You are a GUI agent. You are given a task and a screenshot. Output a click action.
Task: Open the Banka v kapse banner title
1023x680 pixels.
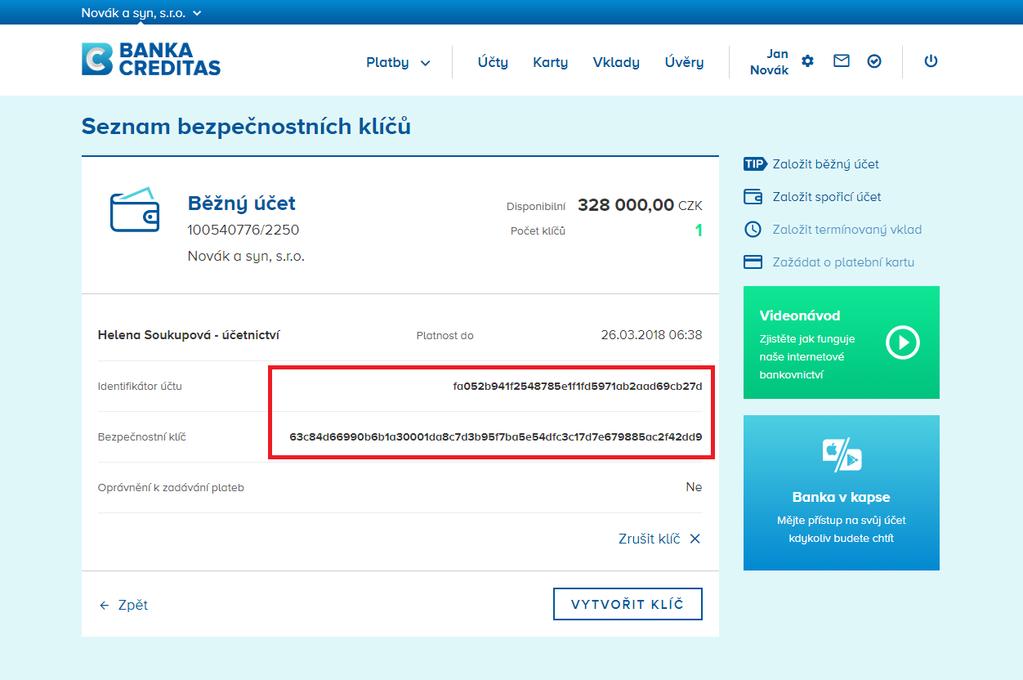click(841, 497)
